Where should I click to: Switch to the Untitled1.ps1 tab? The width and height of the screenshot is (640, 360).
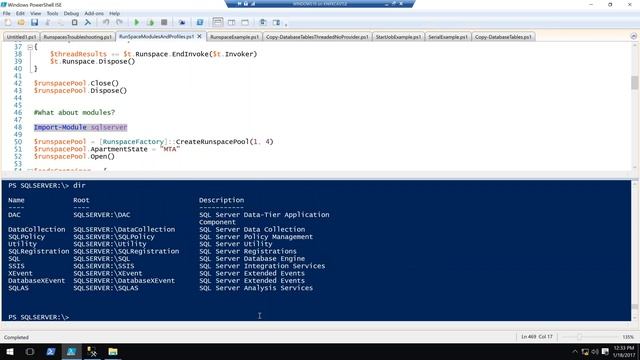coord(21,37)
